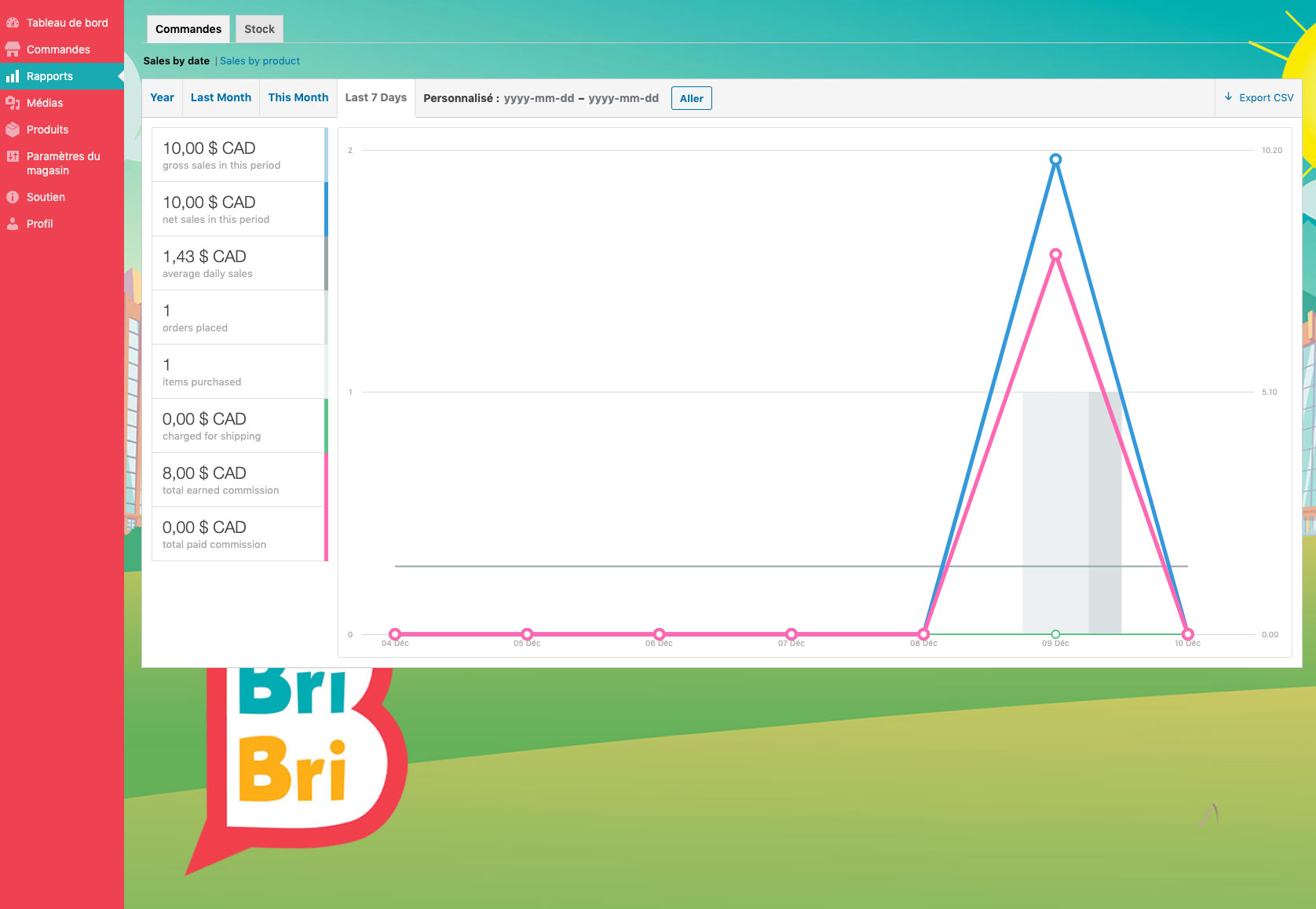Highlight gross sales in this period legend

tap(239, 155)
